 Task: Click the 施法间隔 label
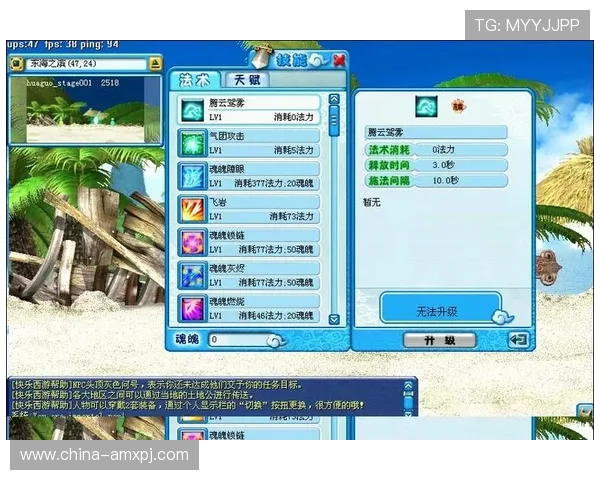pyautogui.click(x=389, y=181)
